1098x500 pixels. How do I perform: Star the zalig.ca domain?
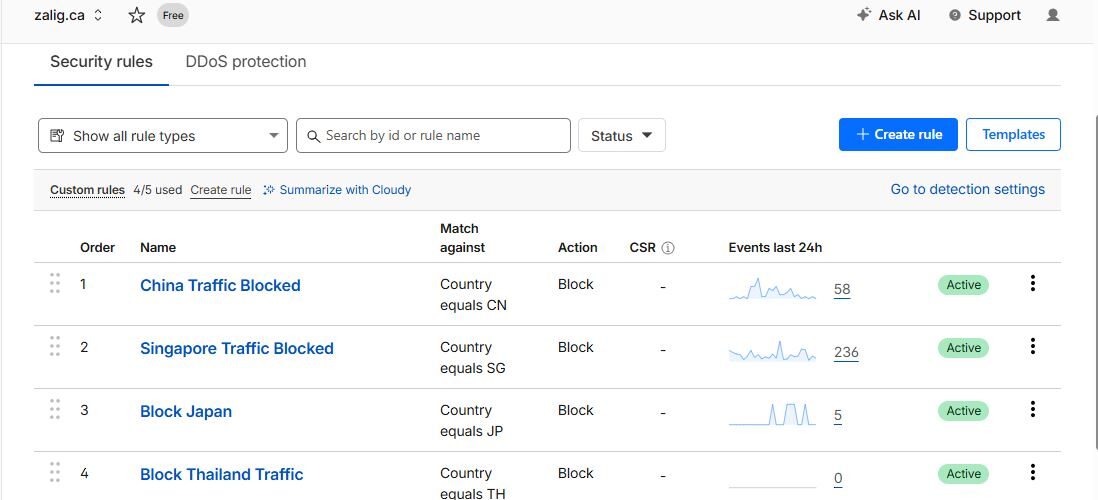(x=137, y=15)
